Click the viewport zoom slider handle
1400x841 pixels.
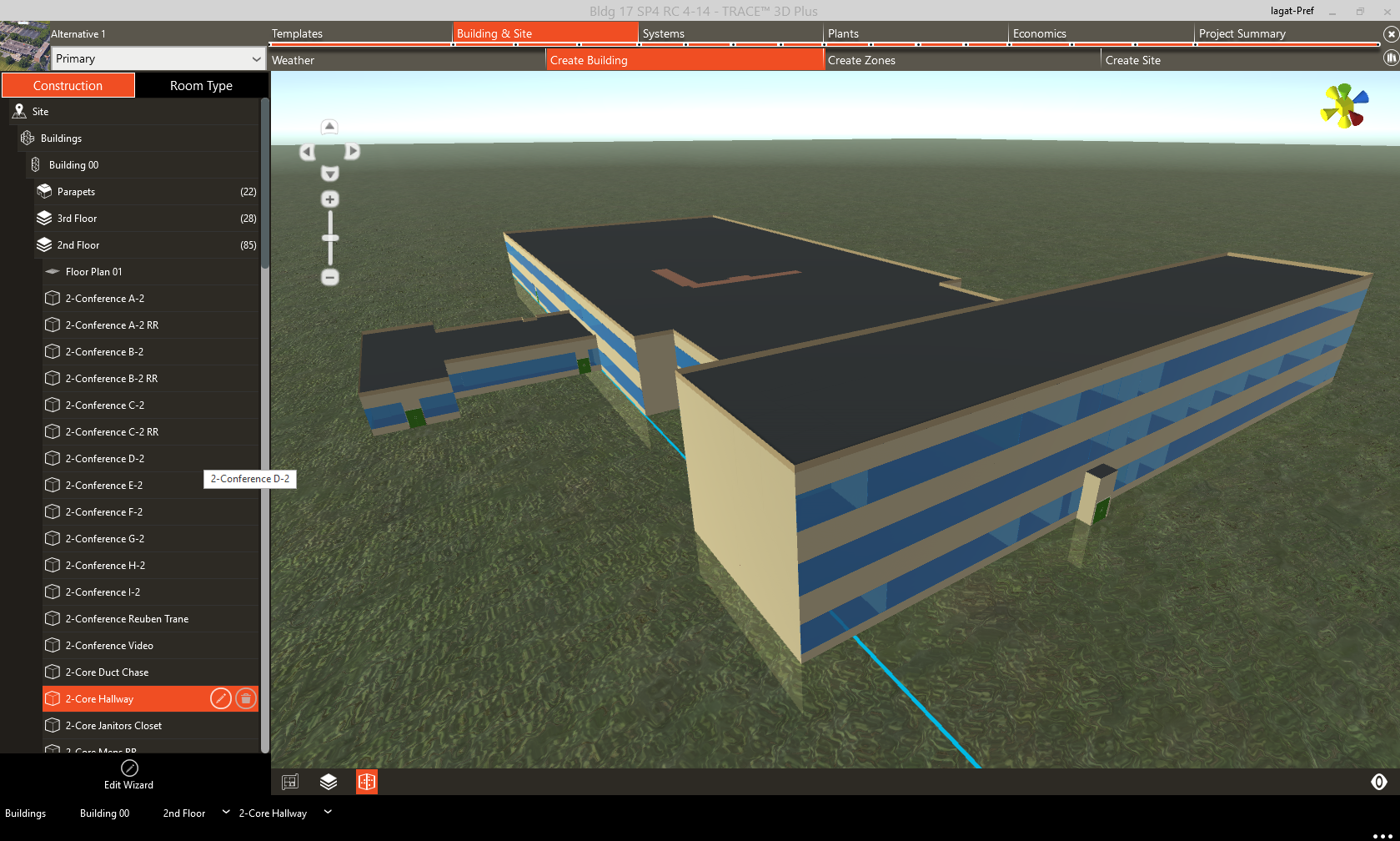pyautogui.click(x=330, y=239)
